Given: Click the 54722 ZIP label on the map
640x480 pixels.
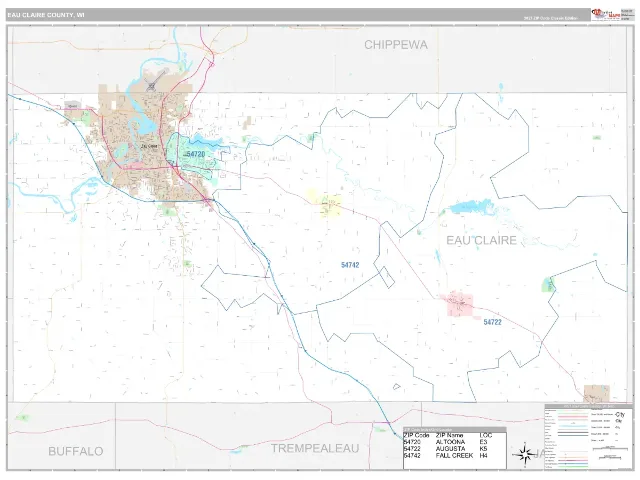Looking at the screenshot, I should click(x=492, y=322).
